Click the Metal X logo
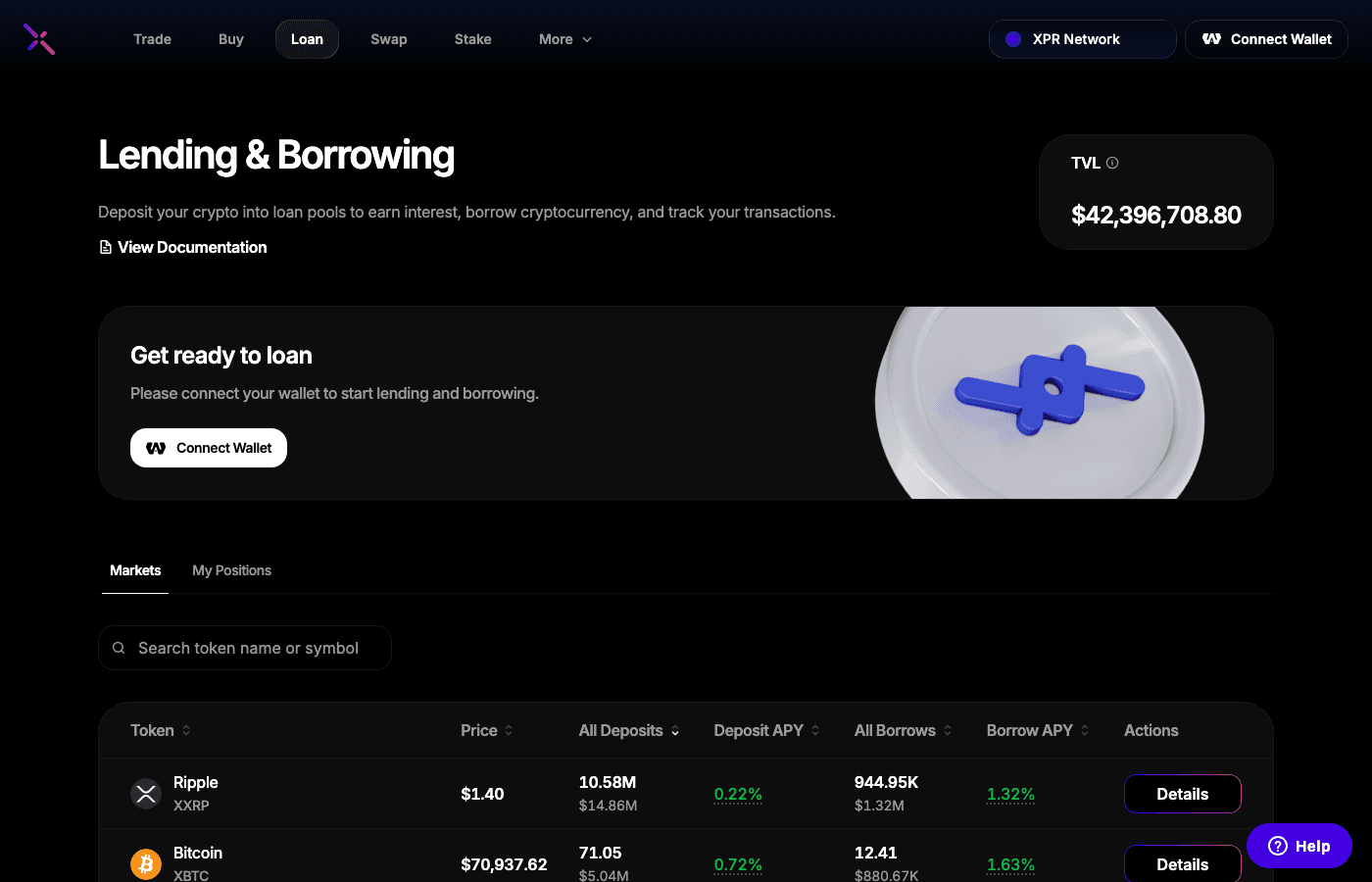Screen dimensions: 1372x882 click(38, 39)
